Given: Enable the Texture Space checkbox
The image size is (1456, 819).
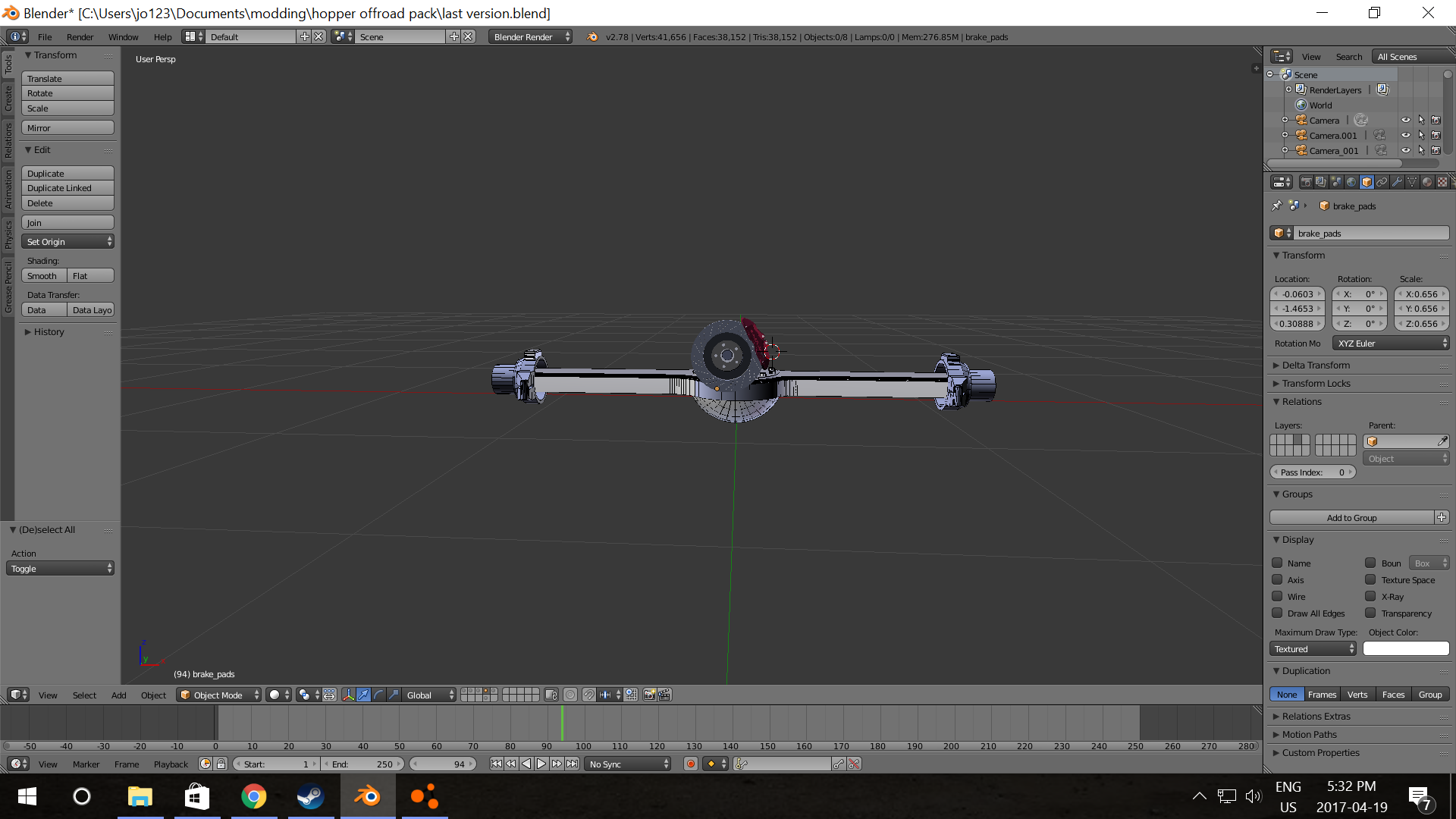Looking at the screenshot, I should (1371, 579).
